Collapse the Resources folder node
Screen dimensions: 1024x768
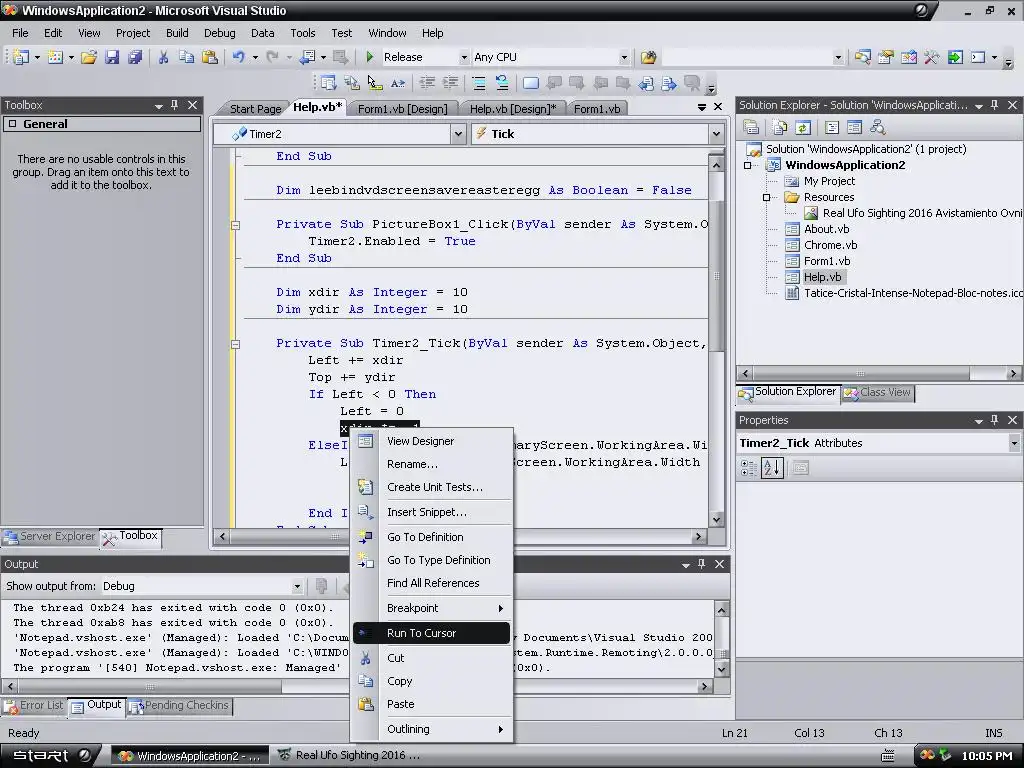[x=767, y=197]
